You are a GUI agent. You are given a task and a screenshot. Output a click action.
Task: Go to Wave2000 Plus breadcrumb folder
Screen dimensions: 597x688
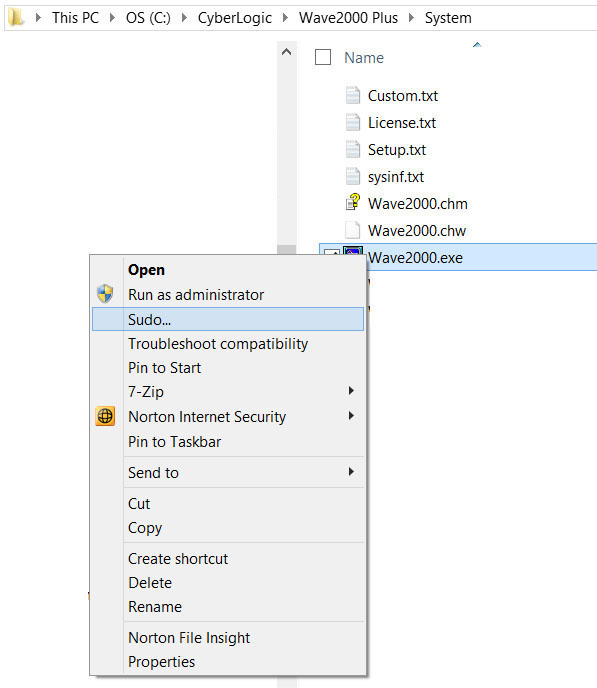point(348,18)
